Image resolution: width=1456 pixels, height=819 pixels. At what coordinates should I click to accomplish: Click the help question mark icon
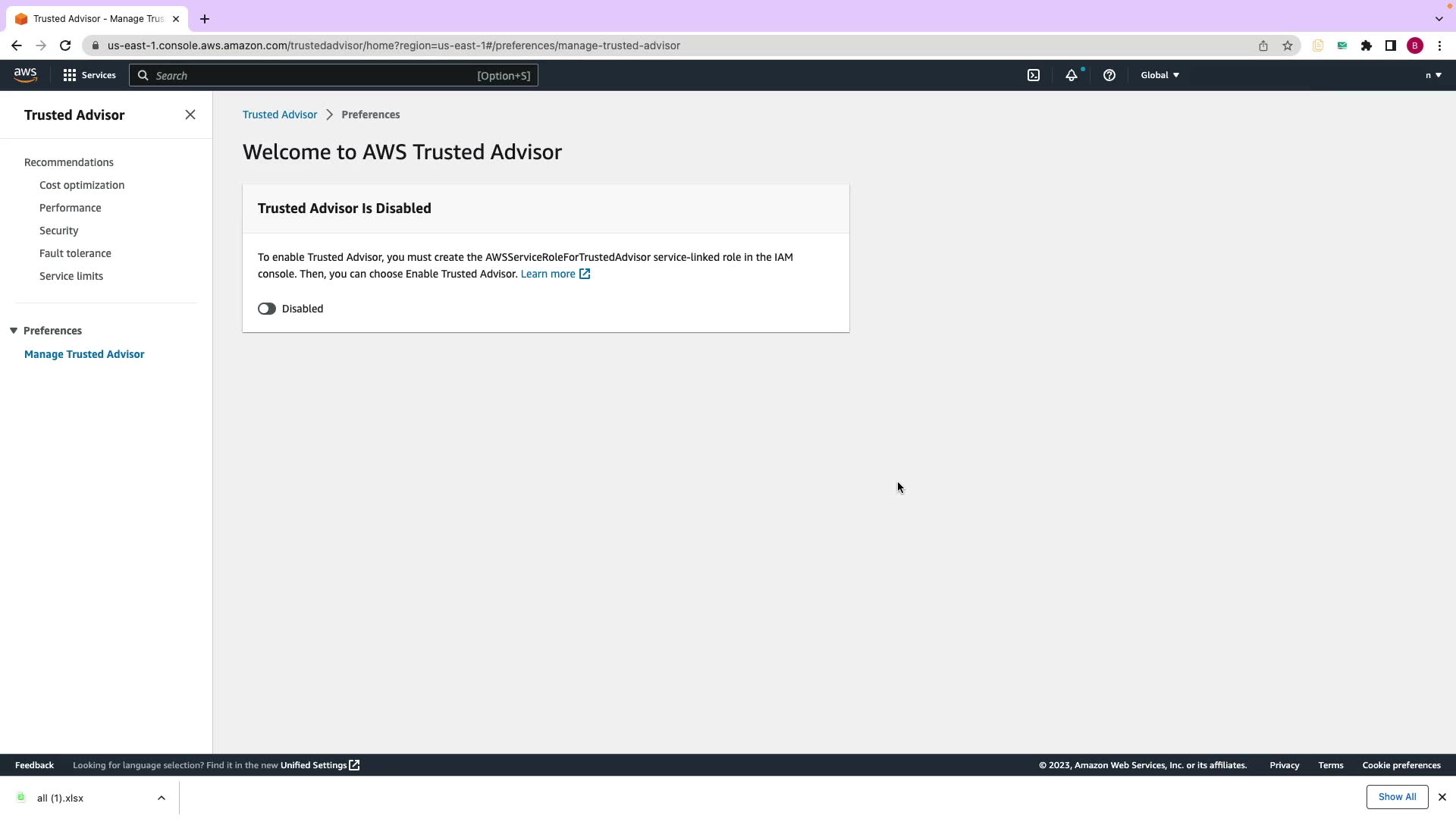point(1109,75)
